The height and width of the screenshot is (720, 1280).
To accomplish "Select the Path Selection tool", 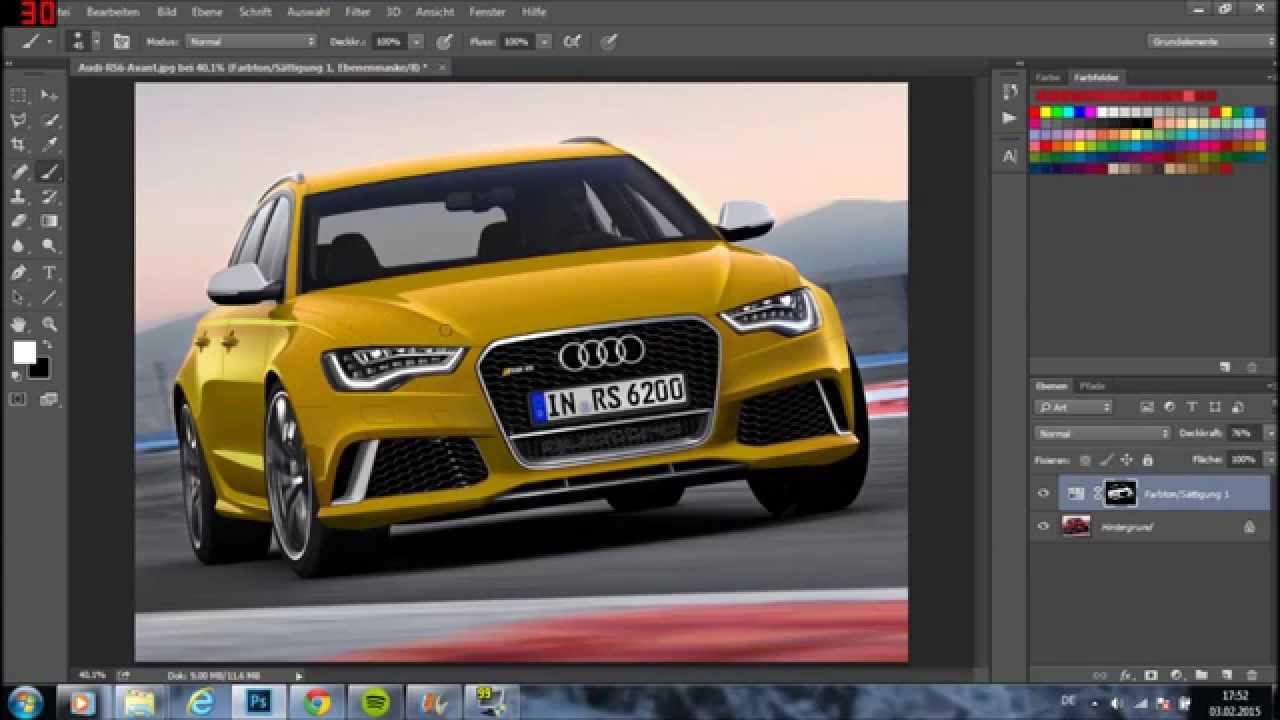I will pyautogui.click(x=18, y=298).
